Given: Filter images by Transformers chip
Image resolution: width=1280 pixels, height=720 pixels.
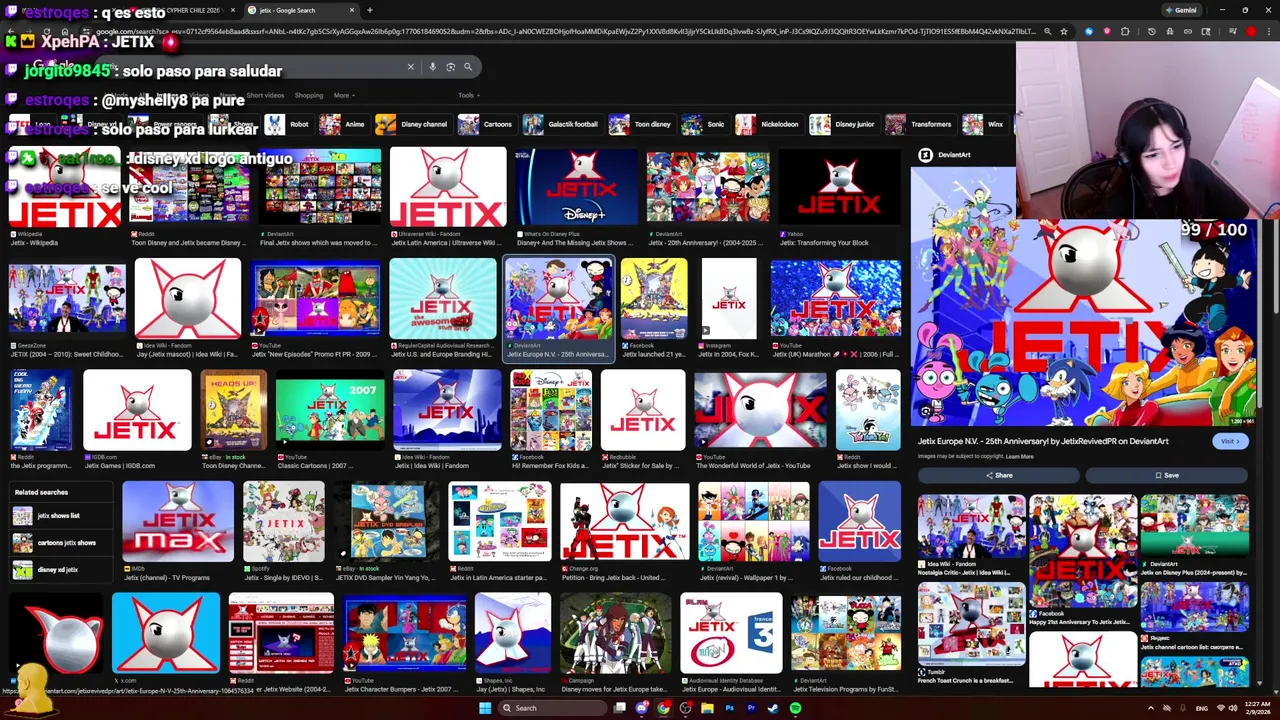Looking at the screenshot, I should click(x=919, y=125).
